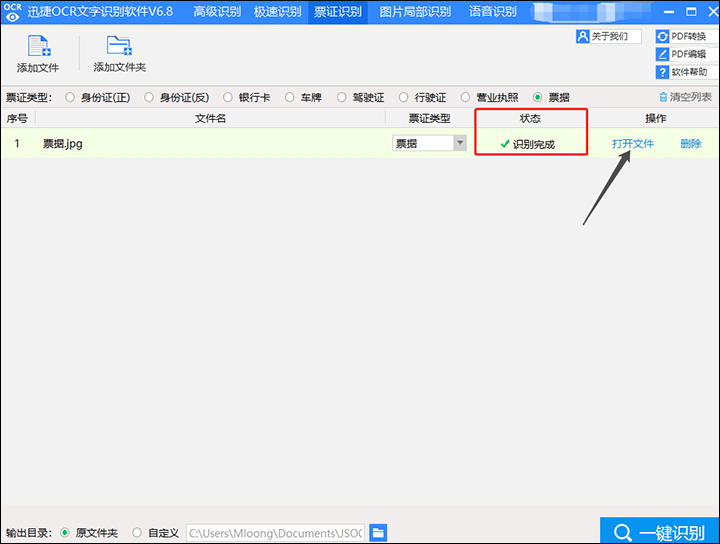Choose 原文件夹 output option
Viewport: 720px width, 544px height.
pos(65,533)
